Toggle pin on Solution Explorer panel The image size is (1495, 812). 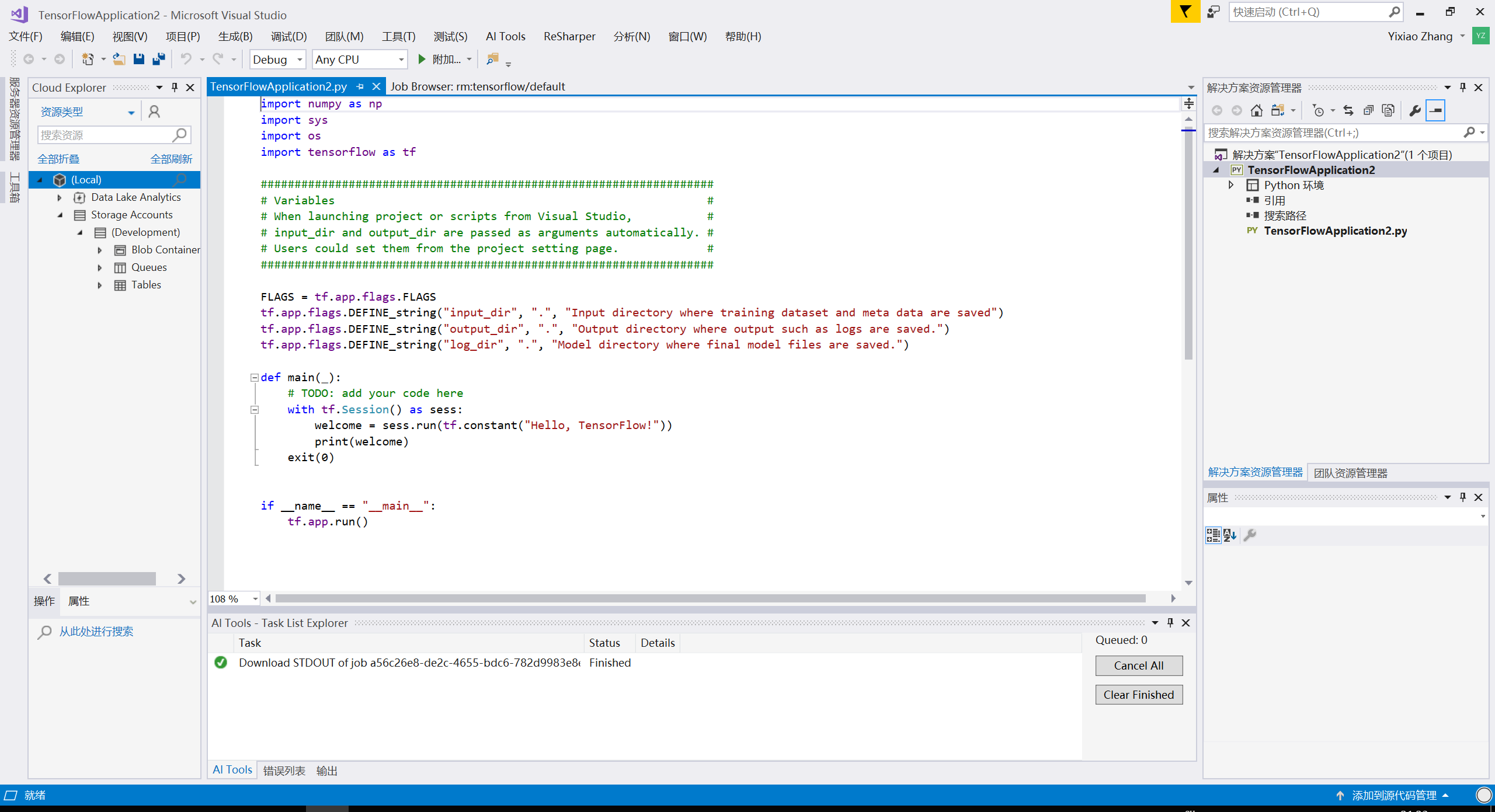pyautogui.click(x=1463, y=87)
